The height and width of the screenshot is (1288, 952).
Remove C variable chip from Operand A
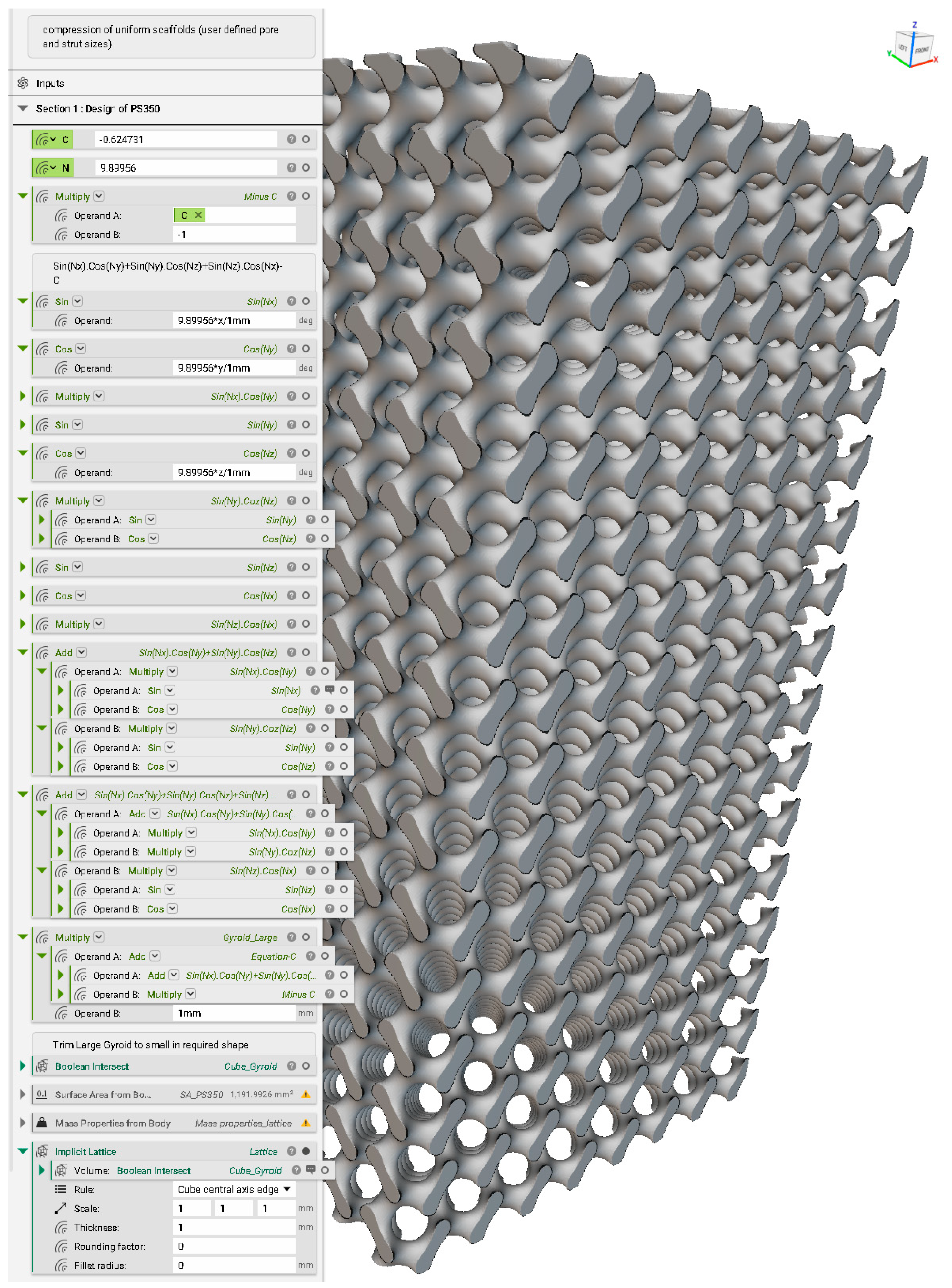[198, 215]
